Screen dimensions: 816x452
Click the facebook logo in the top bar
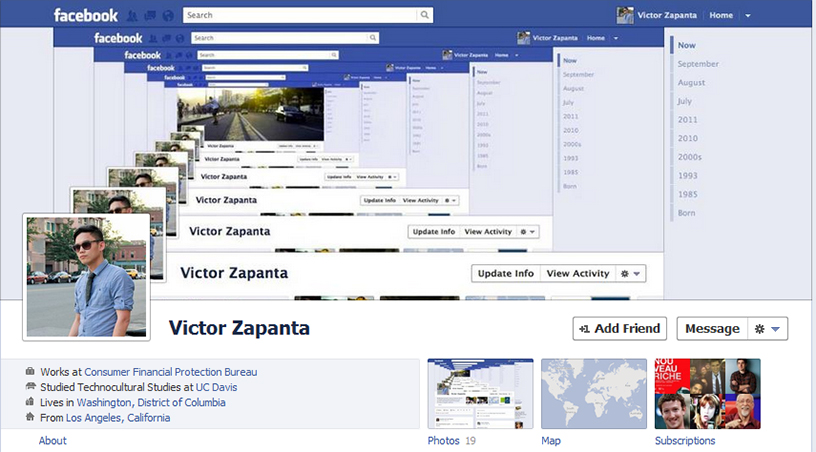86,15
